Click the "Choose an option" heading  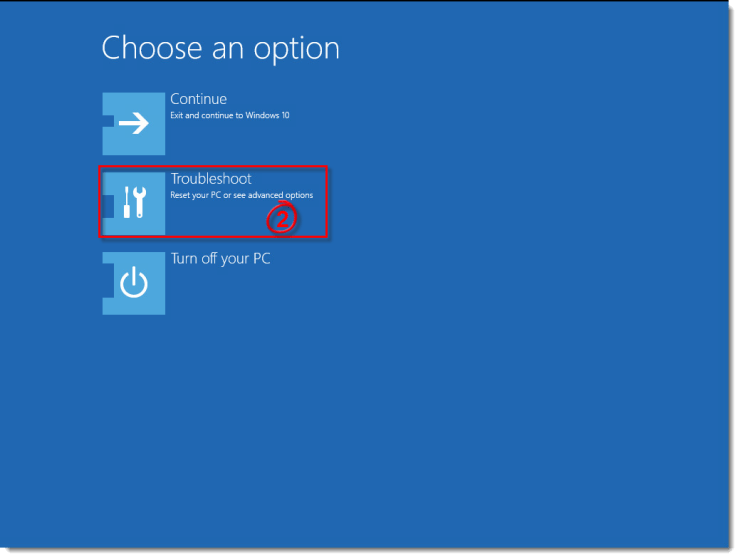[x=220, y=48]
